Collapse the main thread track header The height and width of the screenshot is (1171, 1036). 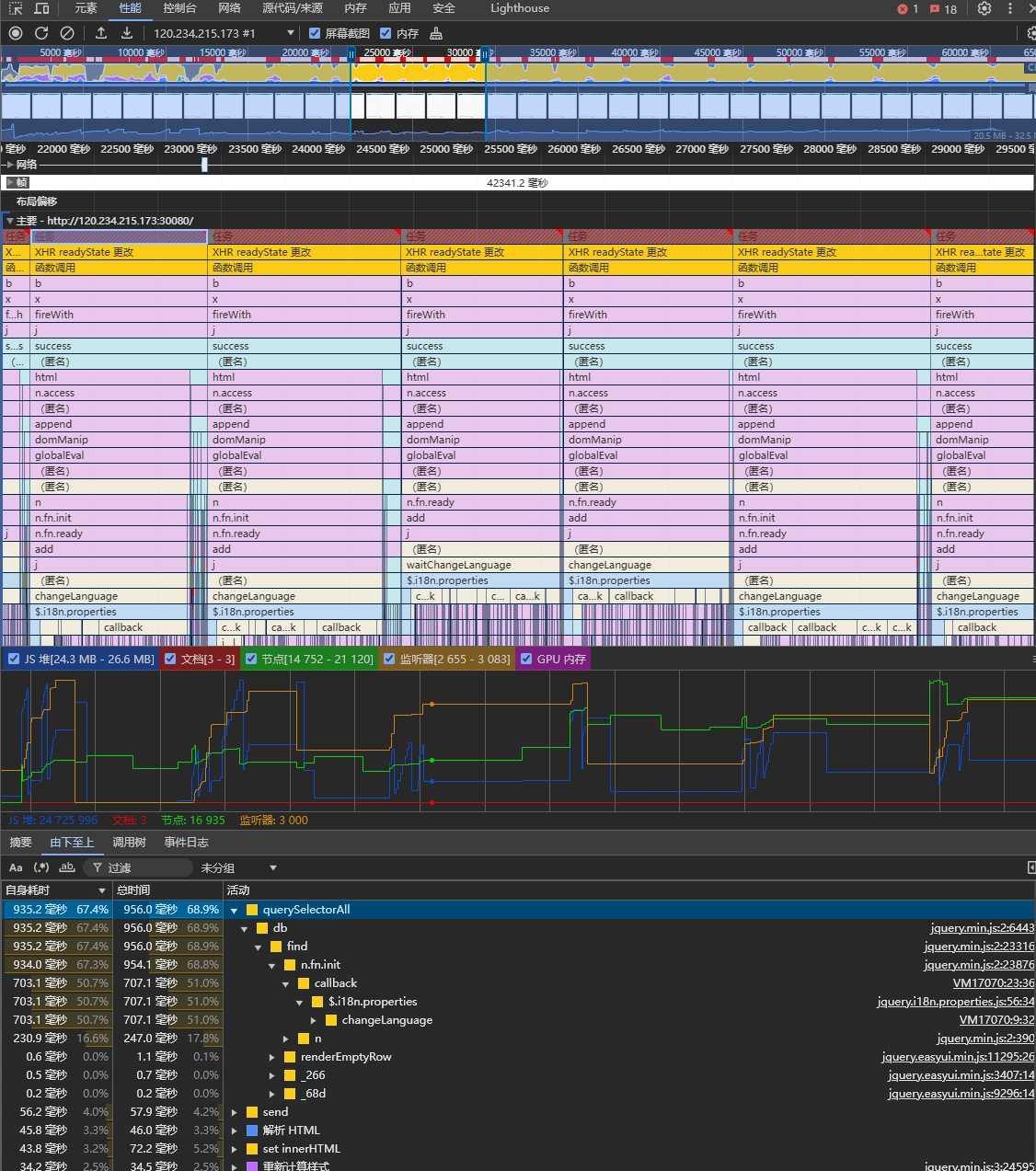(10, 221)
